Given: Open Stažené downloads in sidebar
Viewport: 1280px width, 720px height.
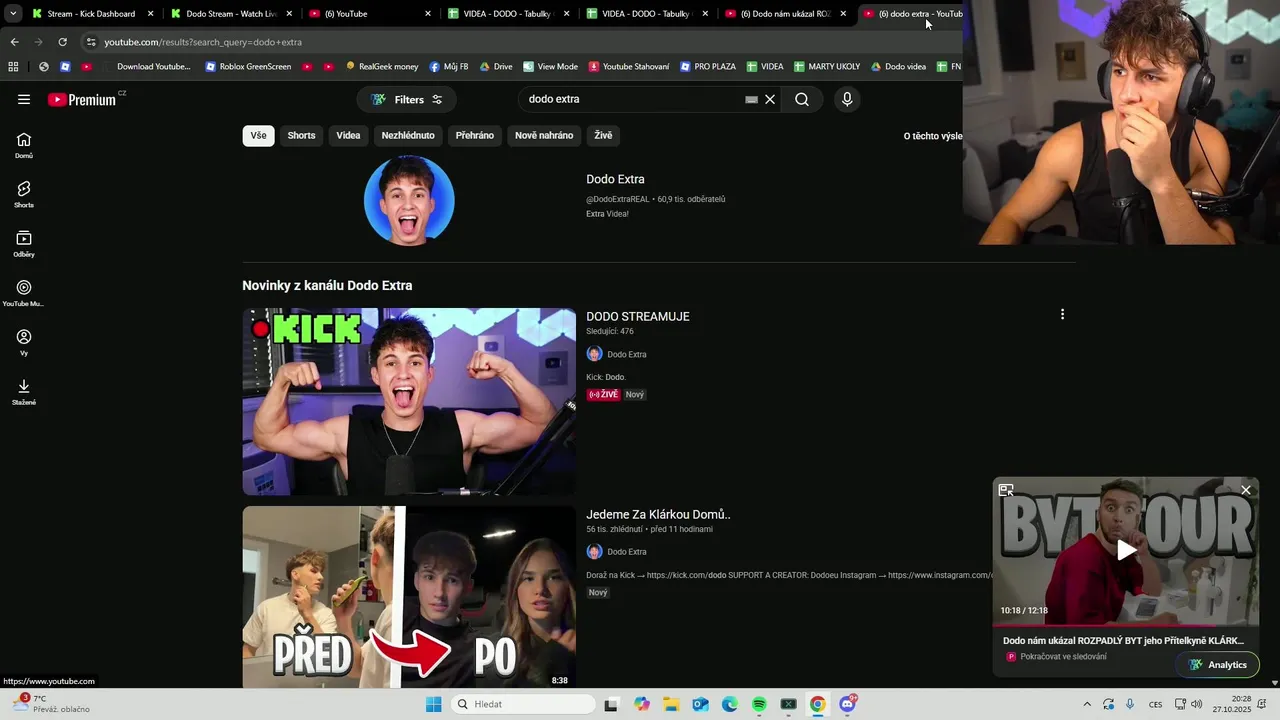Looking at the screenshot, I should click(24, 392).
